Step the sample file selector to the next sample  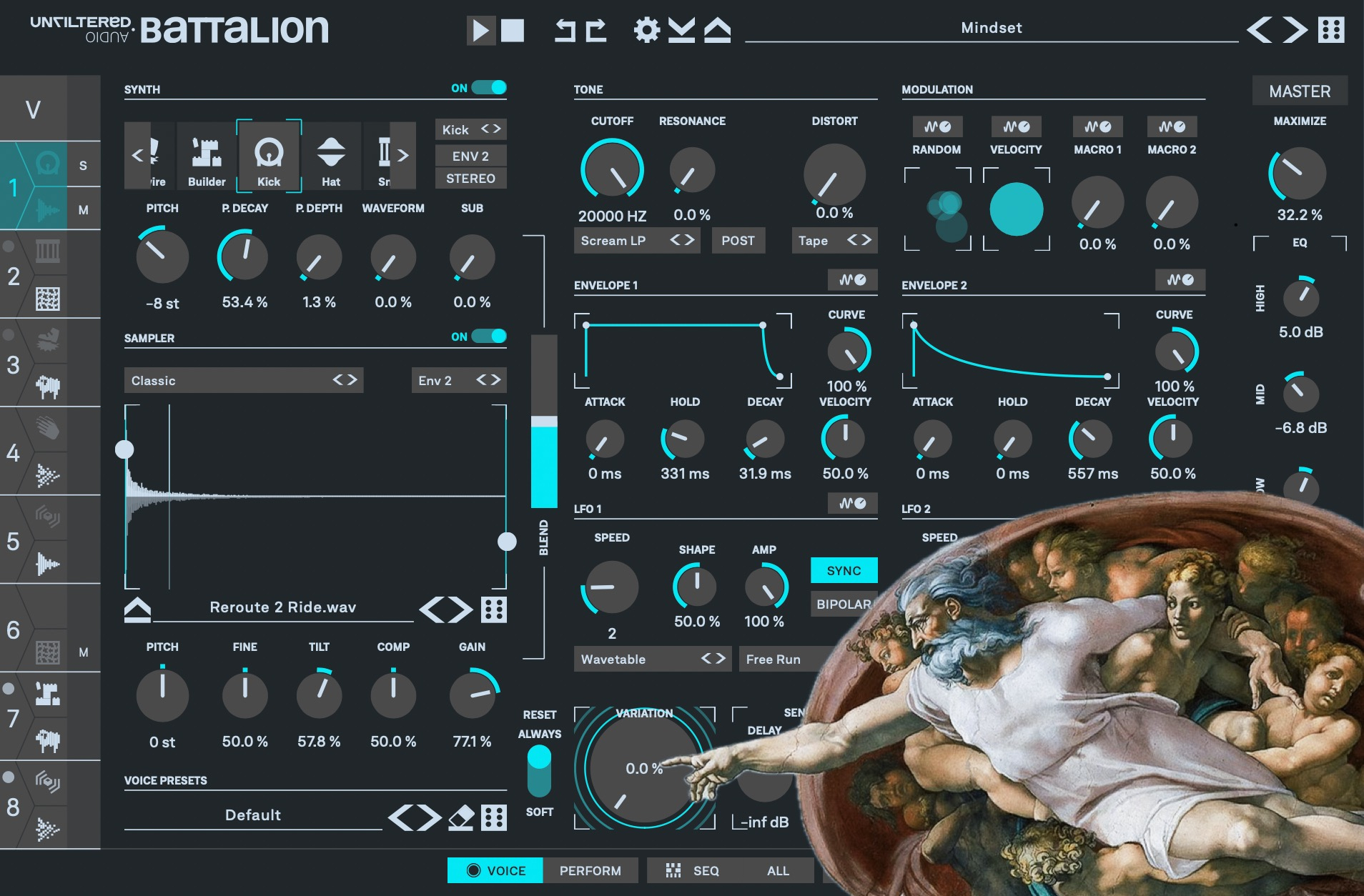[x=460, y=609]
